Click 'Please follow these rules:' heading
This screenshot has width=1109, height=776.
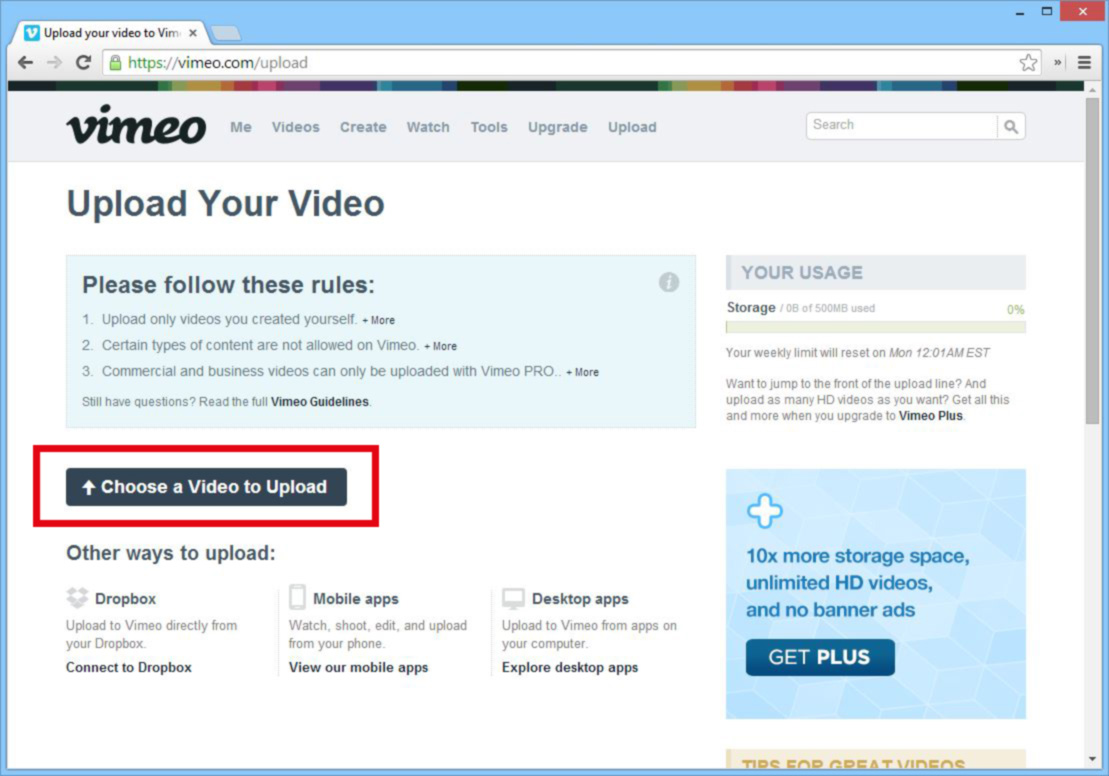click(228, 284)
